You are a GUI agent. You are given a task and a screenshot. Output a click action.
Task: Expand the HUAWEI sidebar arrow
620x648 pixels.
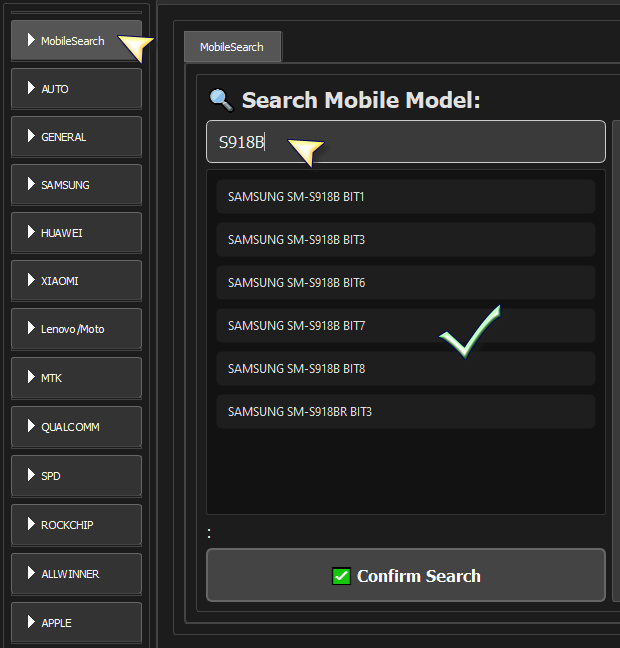[31, 232]
